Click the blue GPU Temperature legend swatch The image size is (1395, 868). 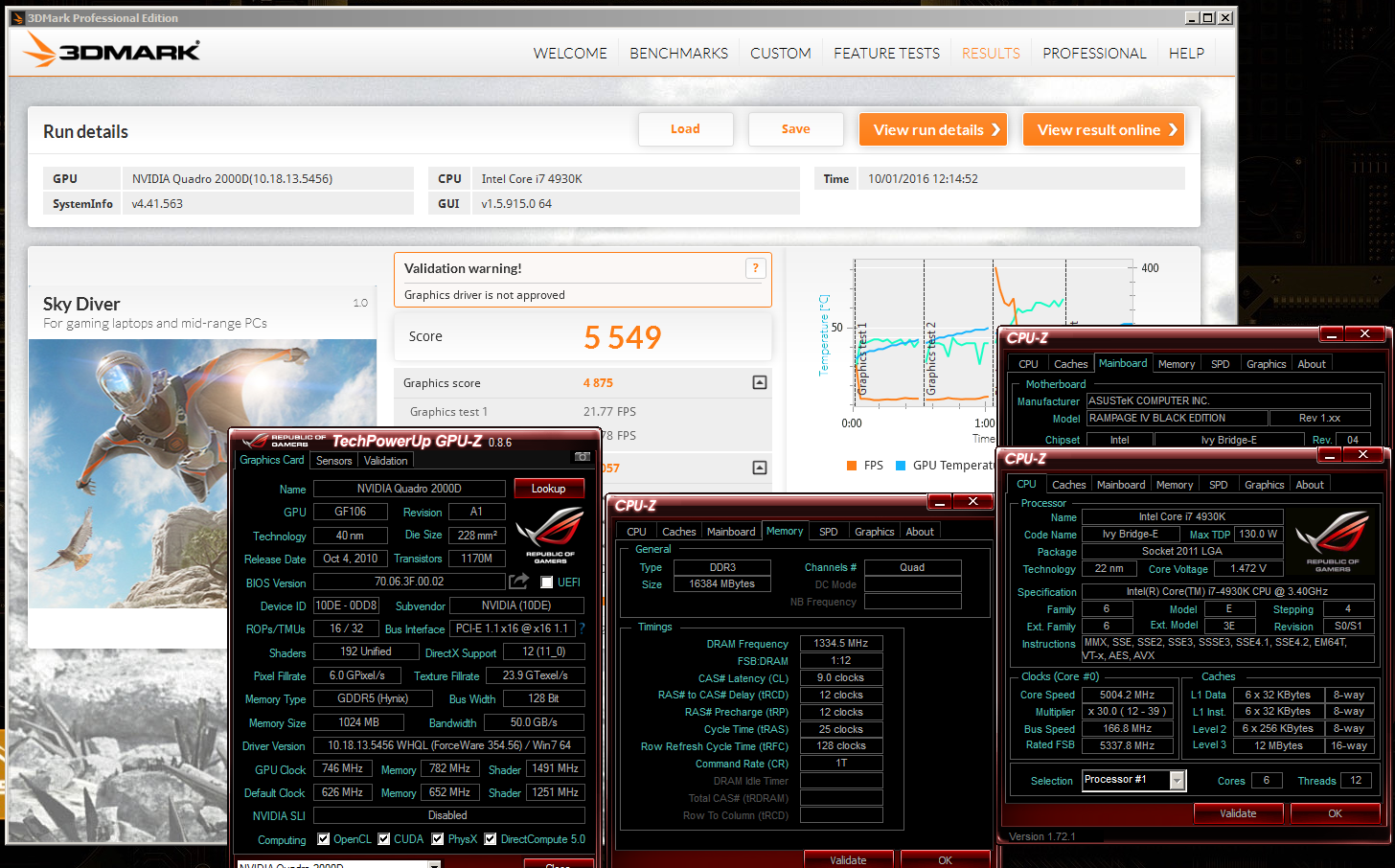(x=901, y=466)
